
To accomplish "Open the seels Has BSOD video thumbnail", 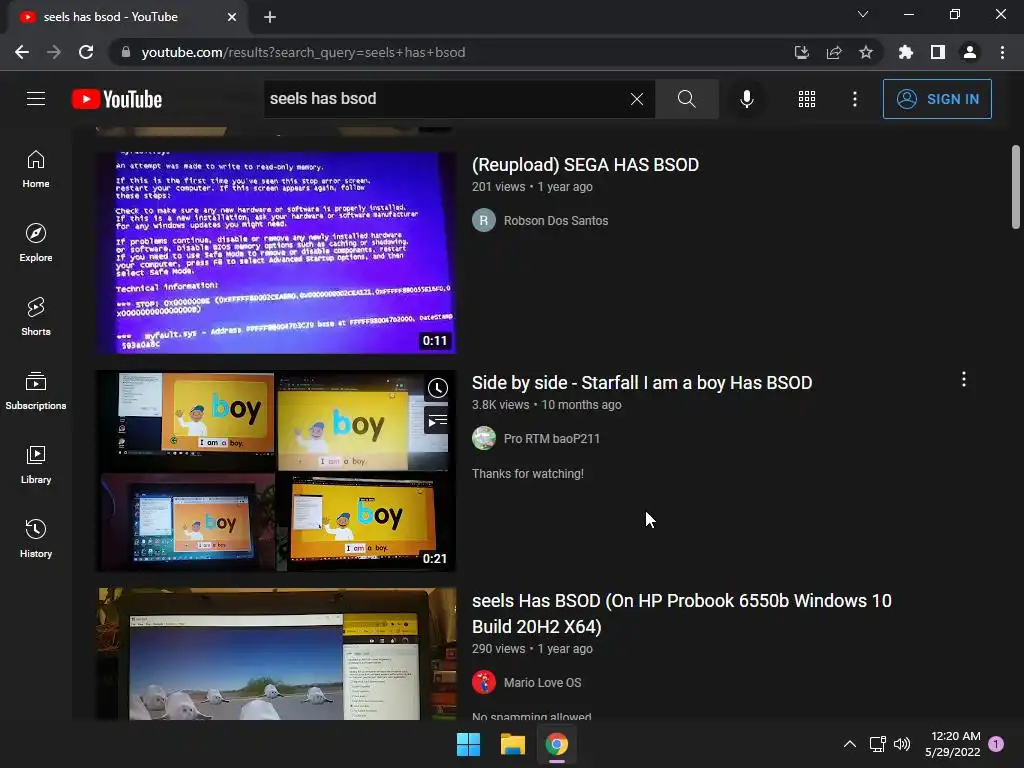I will pos(276,654).
